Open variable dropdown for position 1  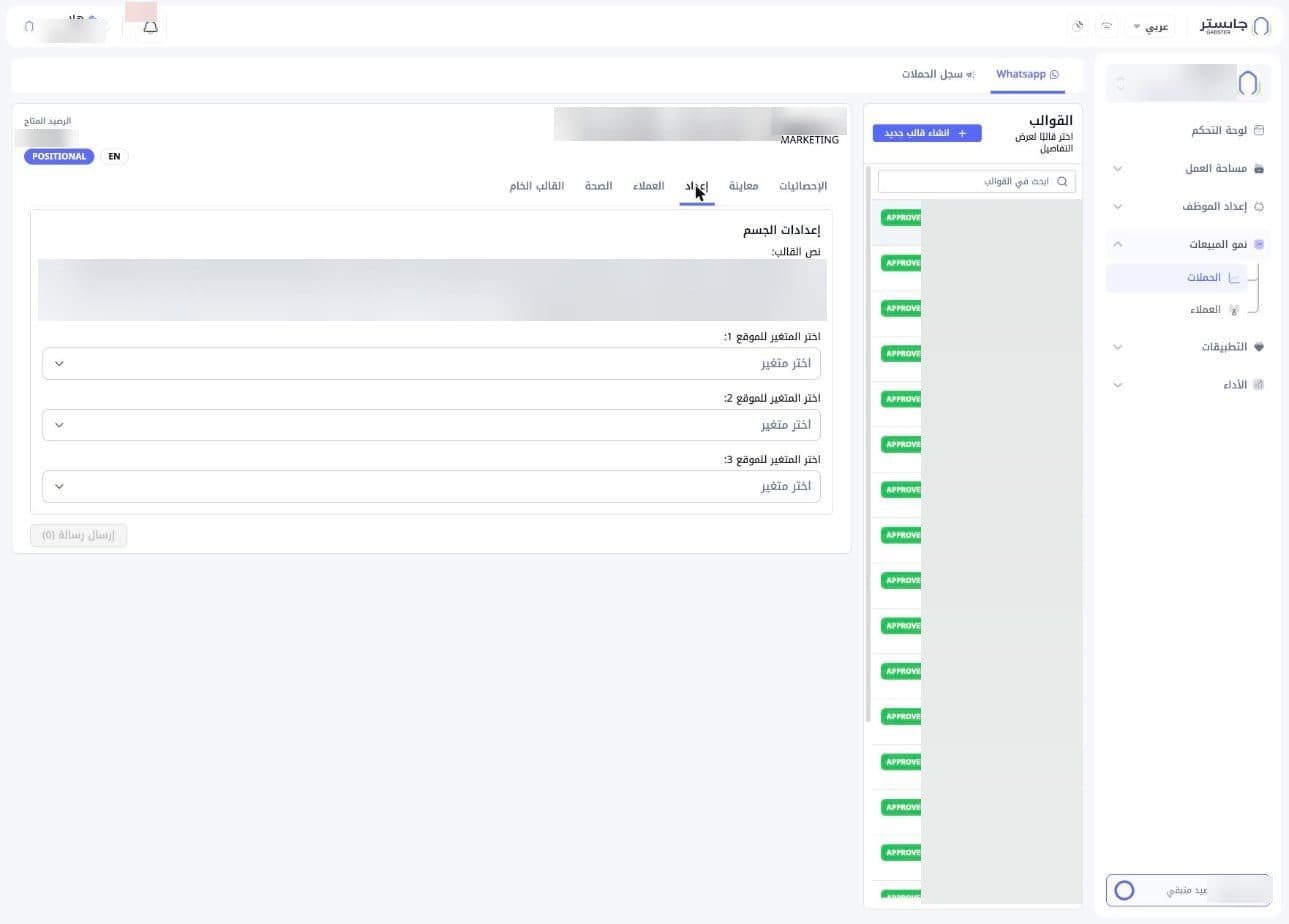pyautogui.click(x=432, y=363)
